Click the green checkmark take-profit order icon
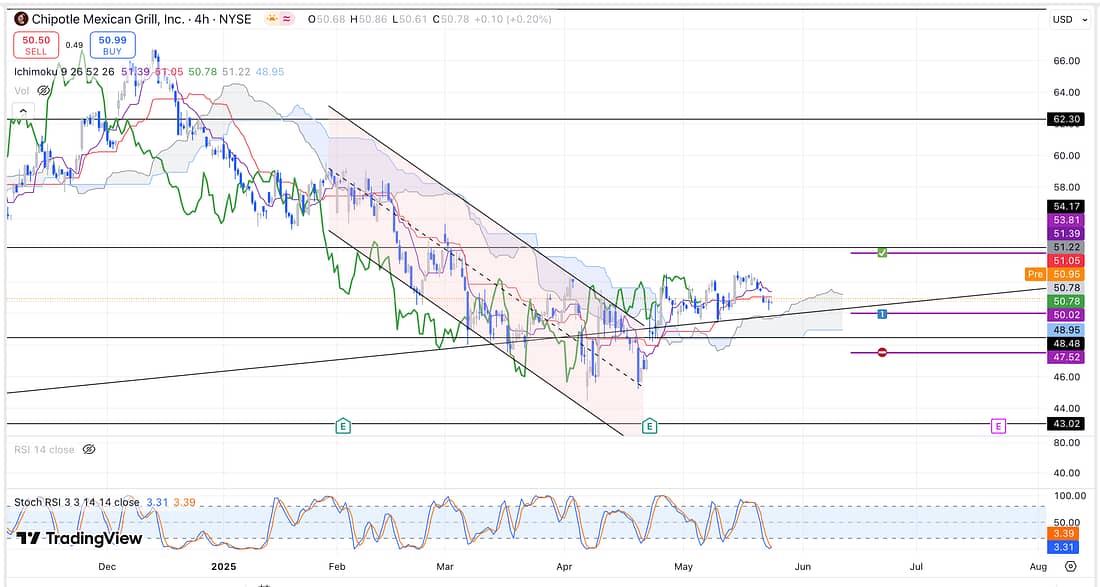The height and width of the screenshot is (587, 1100). click(x=883, y=252)
